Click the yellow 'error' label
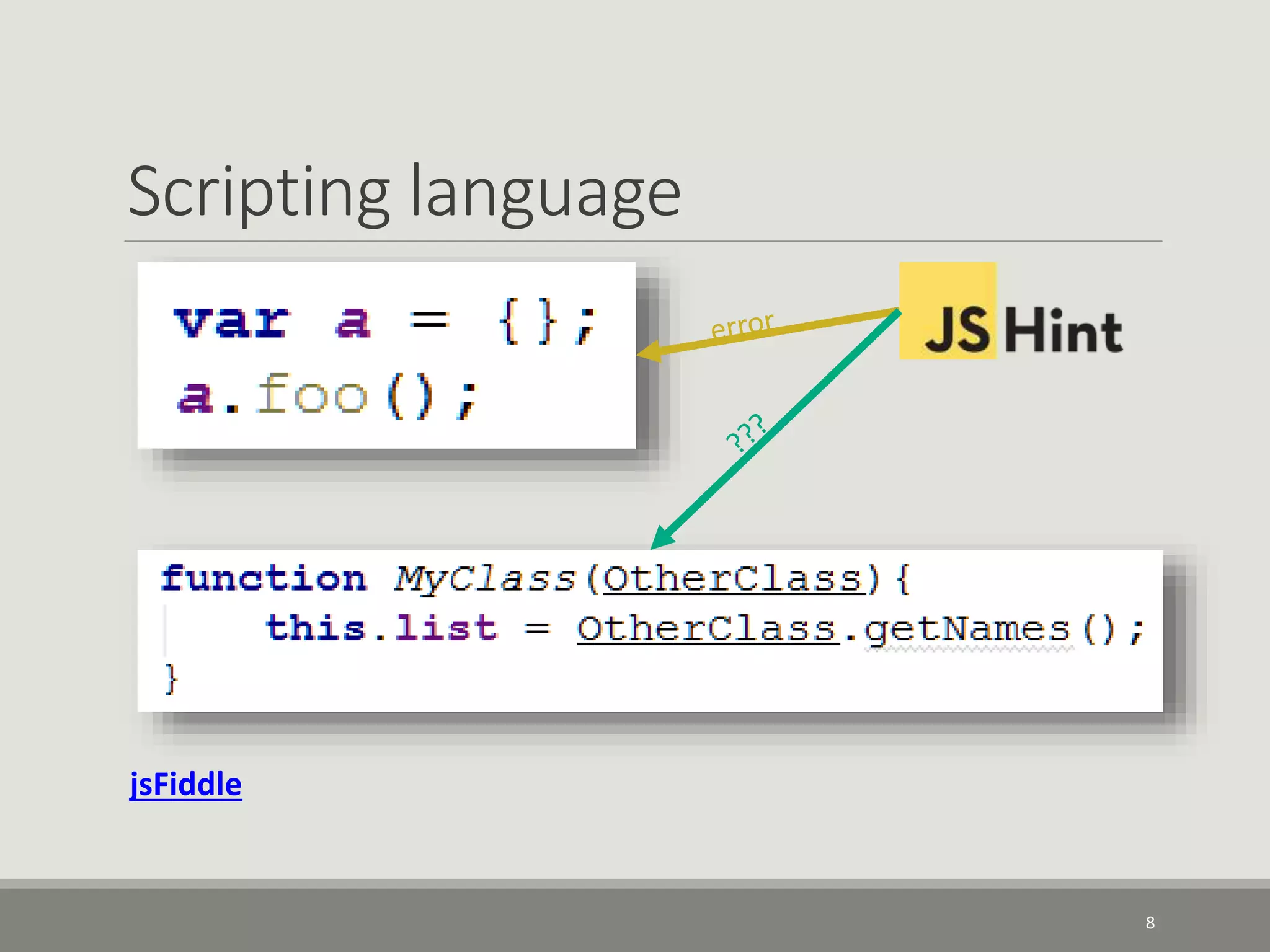 (x=742, y=325)
